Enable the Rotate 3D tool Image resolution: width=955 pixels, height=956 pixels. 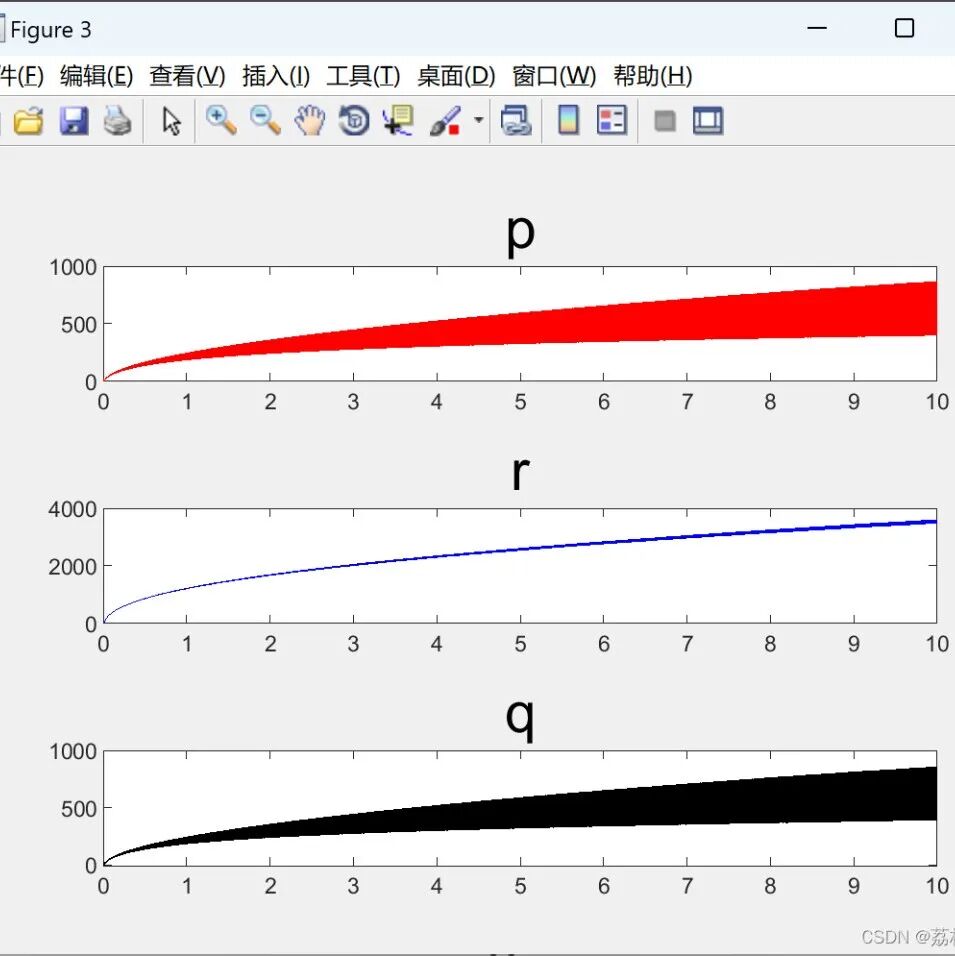(354, 120)
